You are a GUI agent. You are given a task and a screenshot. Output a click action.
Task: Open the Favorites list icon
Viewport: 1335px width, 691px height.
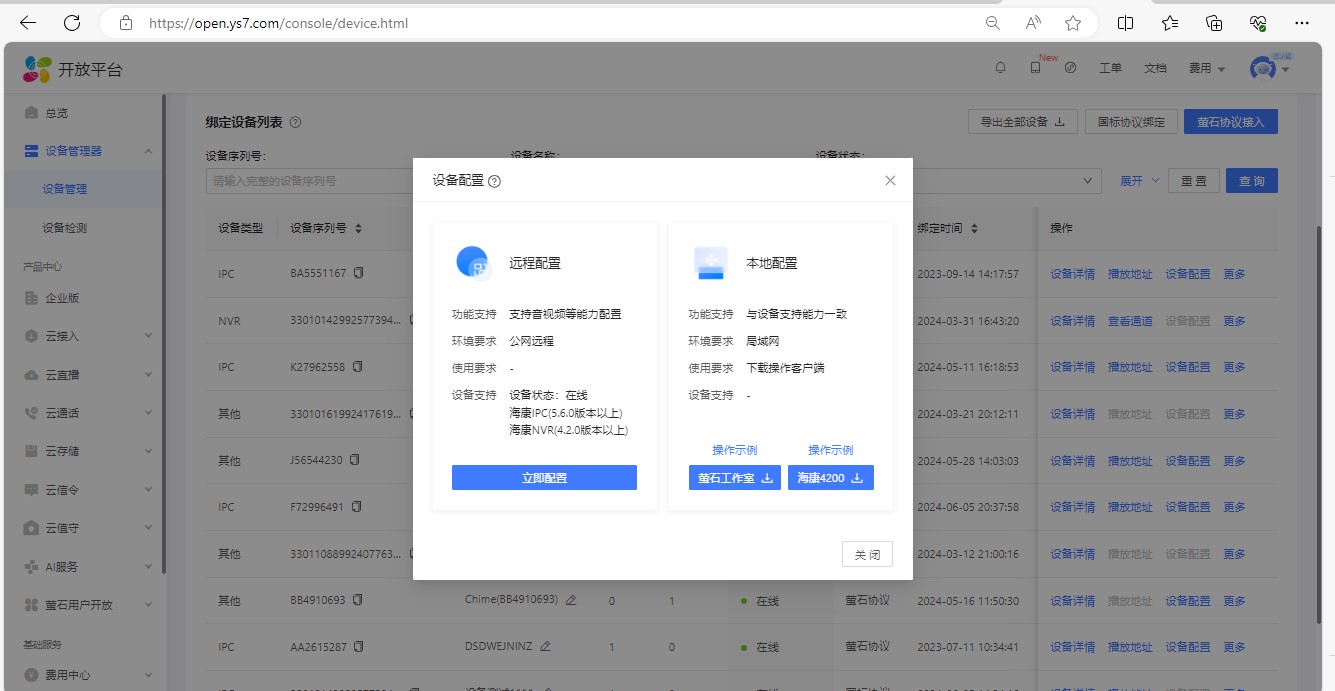[1170, 22]
